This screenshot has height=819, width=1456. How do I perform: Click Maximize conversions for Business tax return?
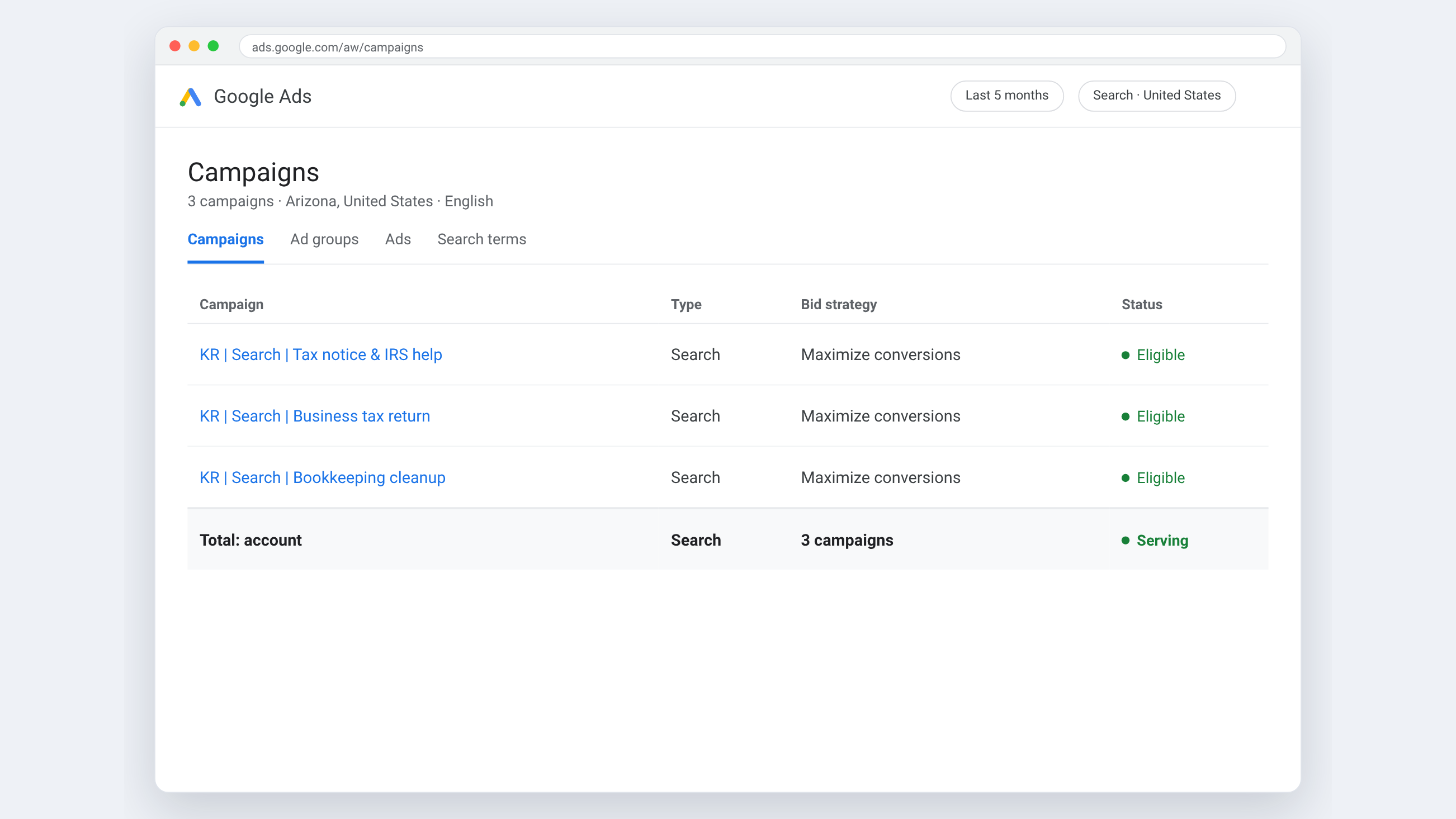(x=881, y=416)
